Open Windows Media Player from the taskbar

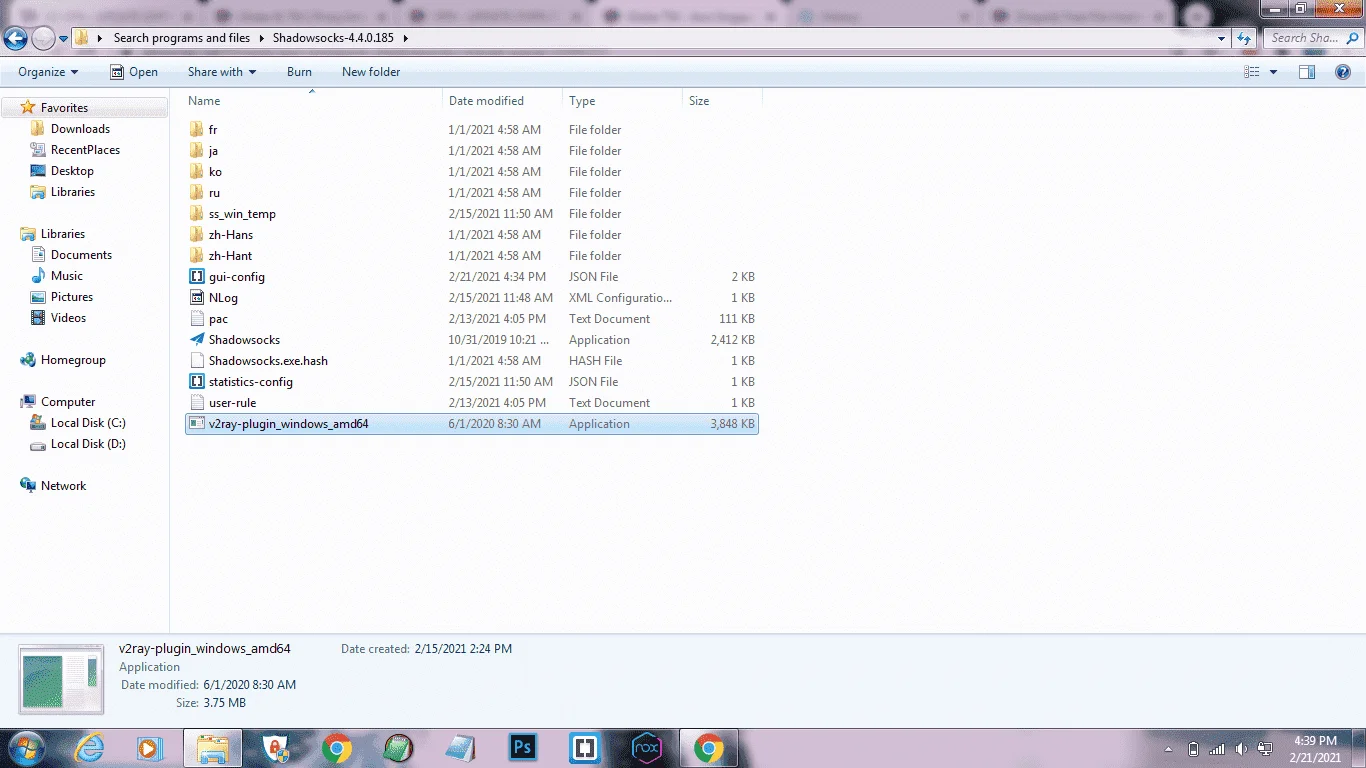click(x=150, y=748)
